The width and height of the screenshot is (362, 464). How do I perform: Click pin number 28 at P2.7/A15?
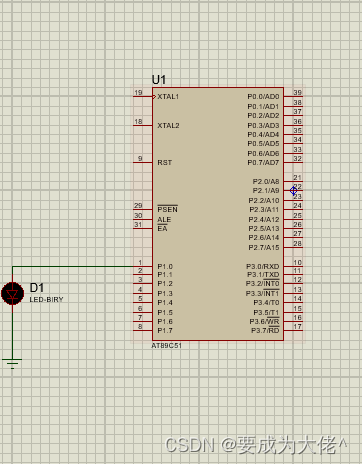[297, 243]
